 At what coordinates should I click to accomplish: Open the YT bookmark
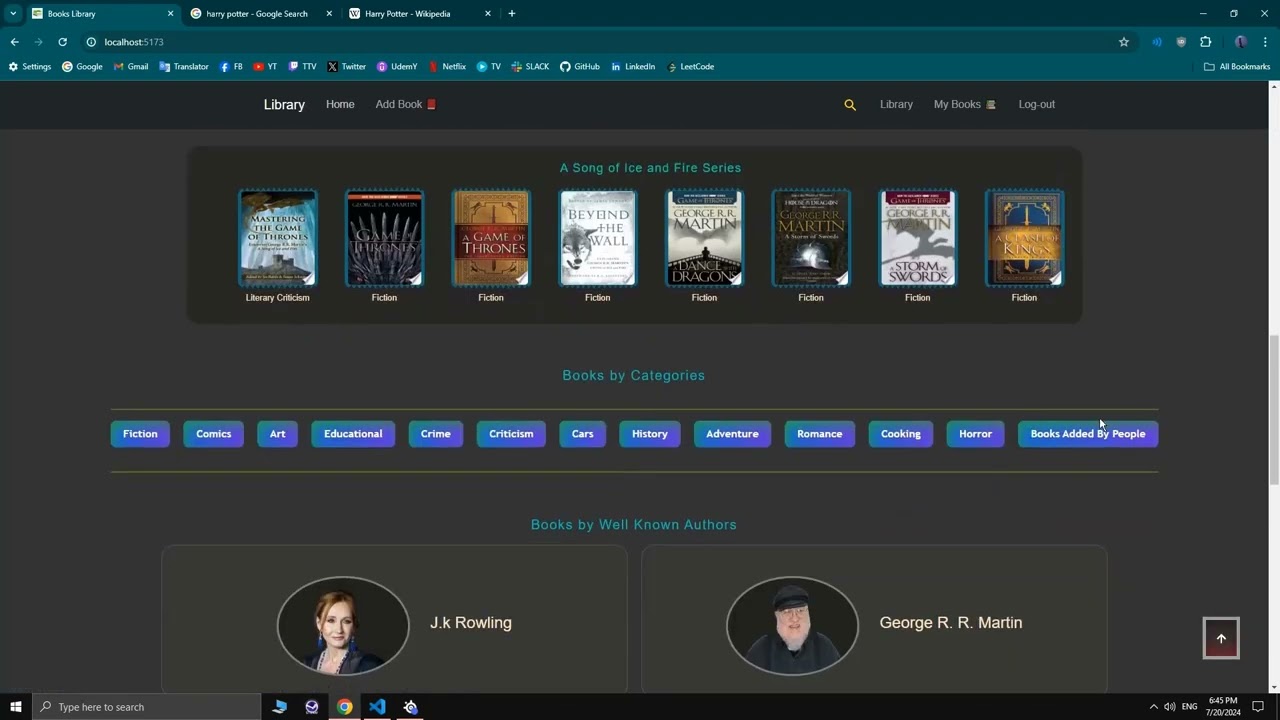click(x=265, y=67)
